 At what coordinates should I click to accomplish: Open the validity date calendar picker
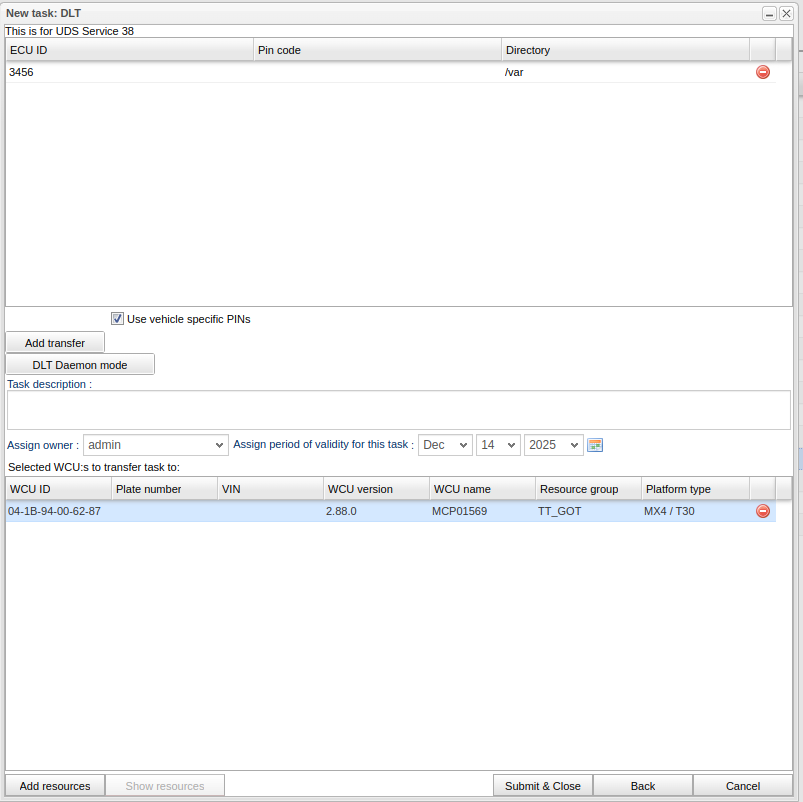(x=595, y=445)
